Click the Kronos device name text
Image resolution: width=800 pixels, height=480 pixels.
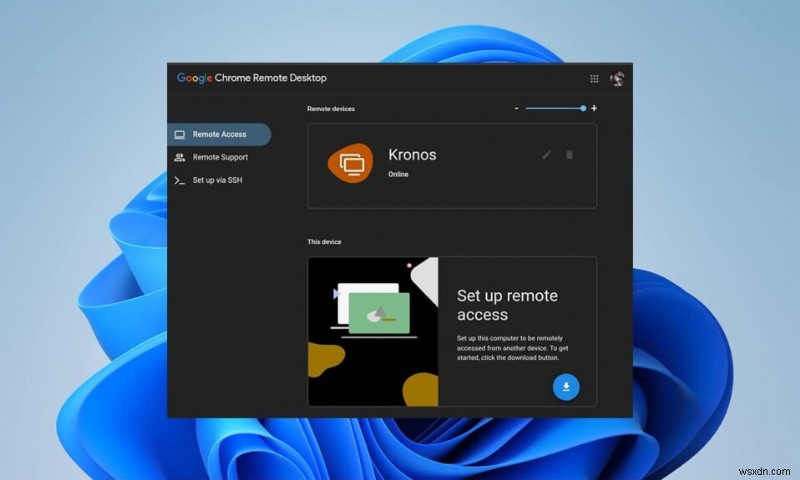point(412,155)
